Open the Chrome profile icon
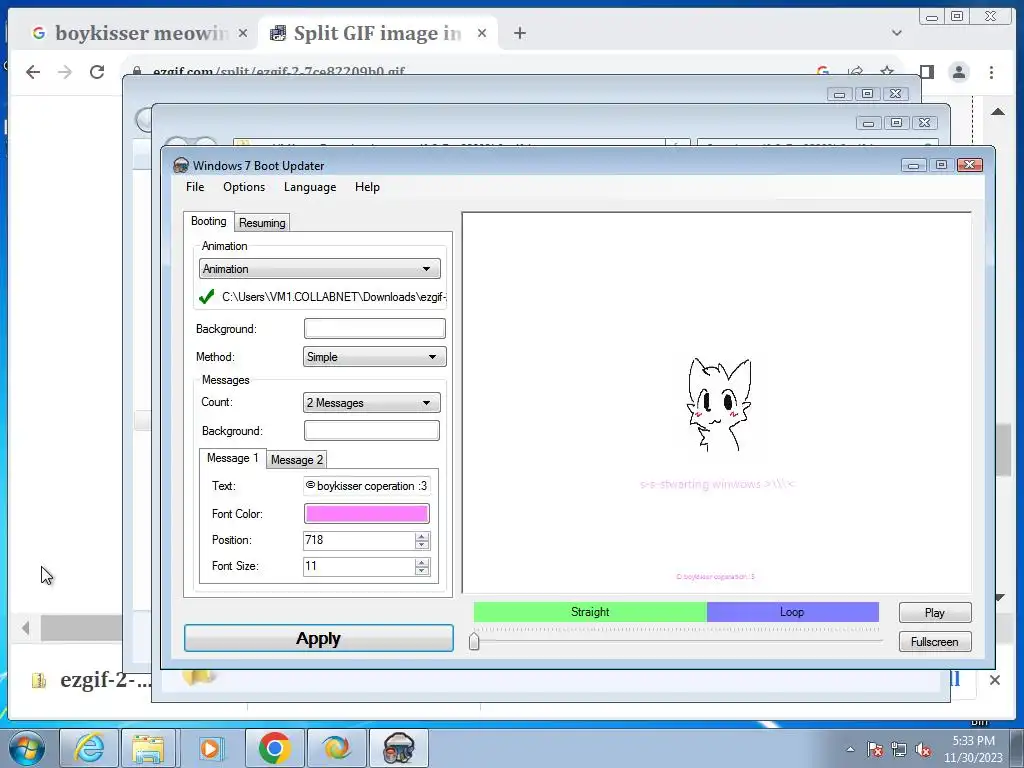 click(959, 72)
